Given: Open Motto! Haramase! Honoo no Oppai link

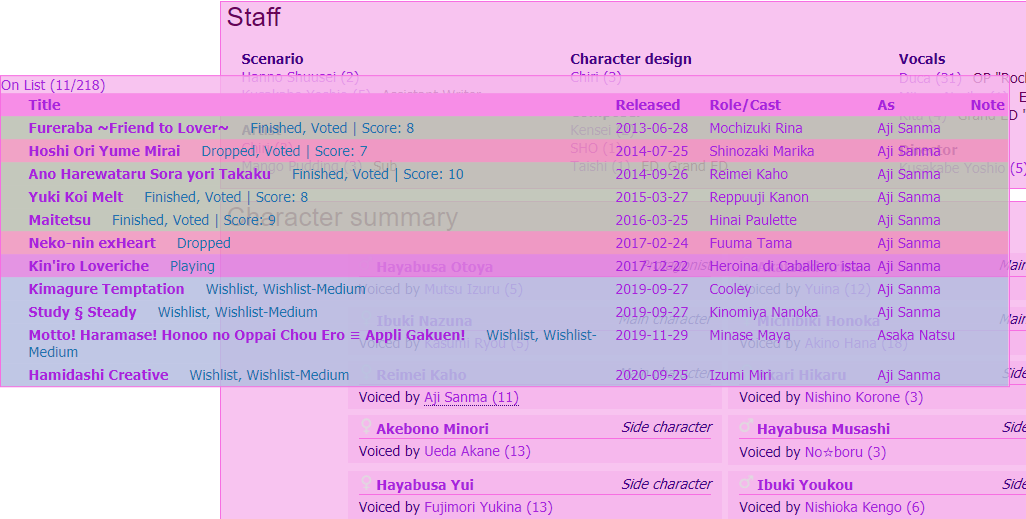Looking at the screenshot, I should 247,335.
